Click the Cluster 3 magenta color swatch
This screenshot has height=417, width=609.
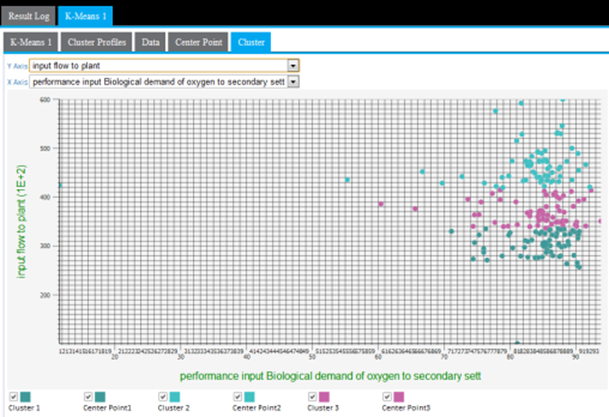coord(324,397)
